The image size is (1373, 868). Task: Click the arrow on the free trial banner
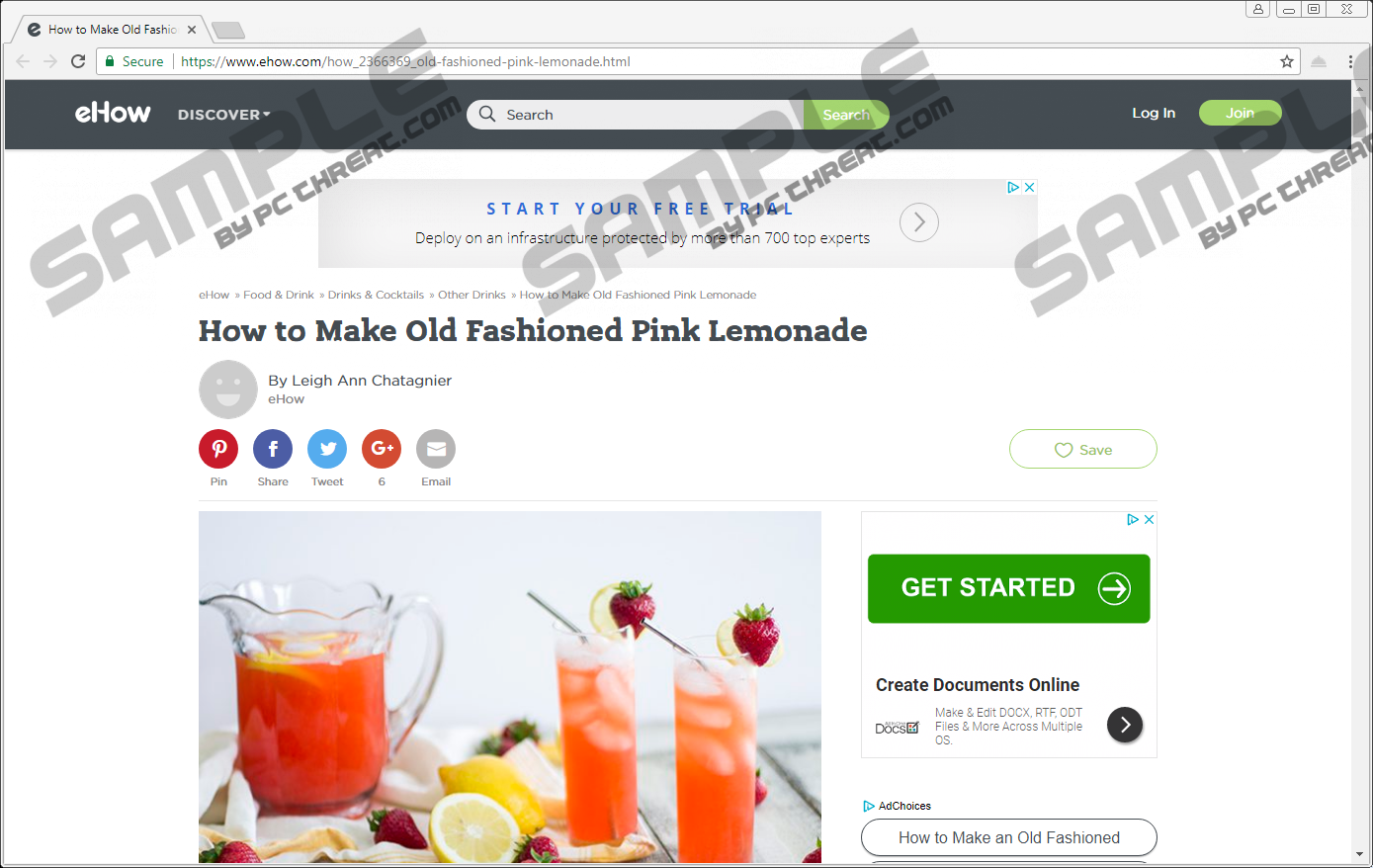click(x=919, y=222)
